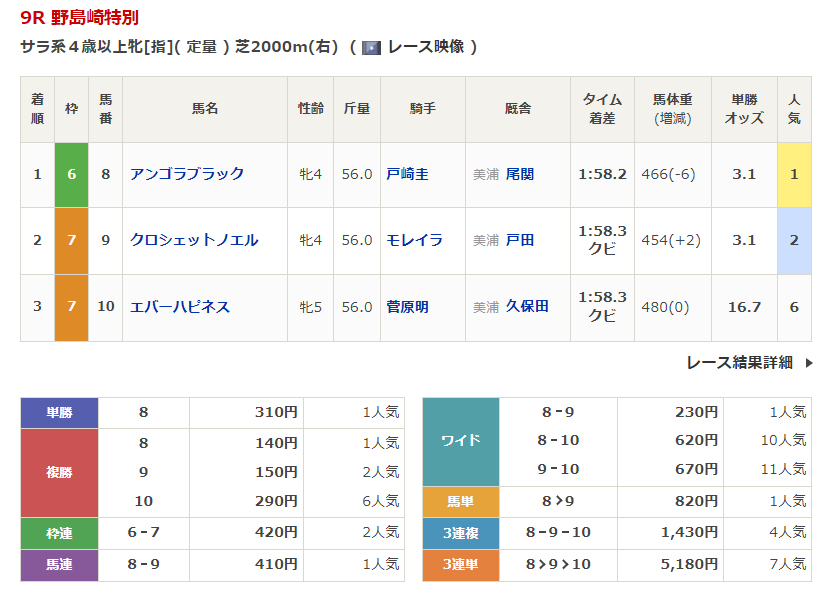829x593 pixels.
Task: Open trainer 尾関 profile
Action: pyautogui.click(x=520, y=174)
